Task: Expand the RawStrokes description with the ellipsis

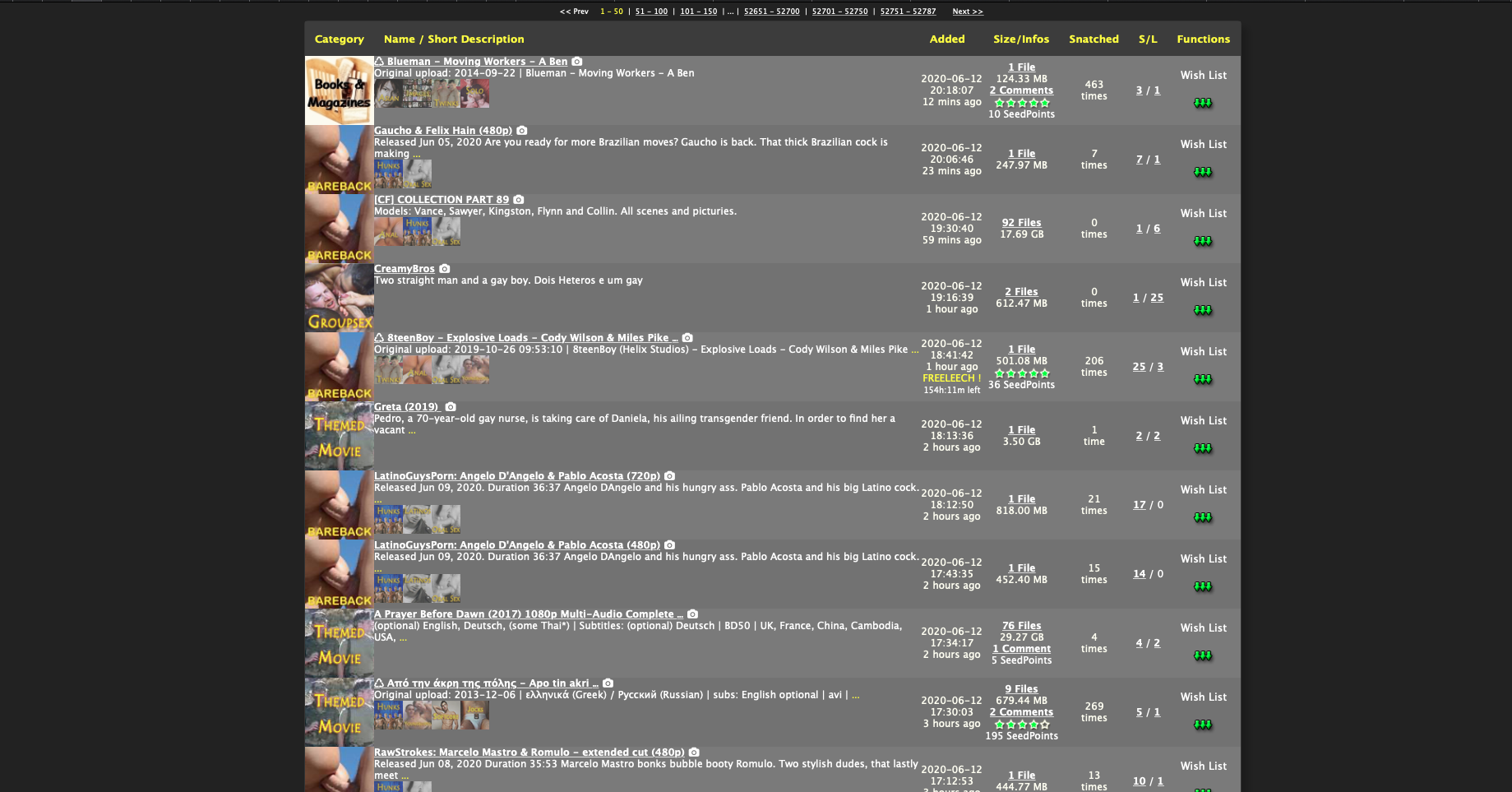Action: [x=405, y=775]
